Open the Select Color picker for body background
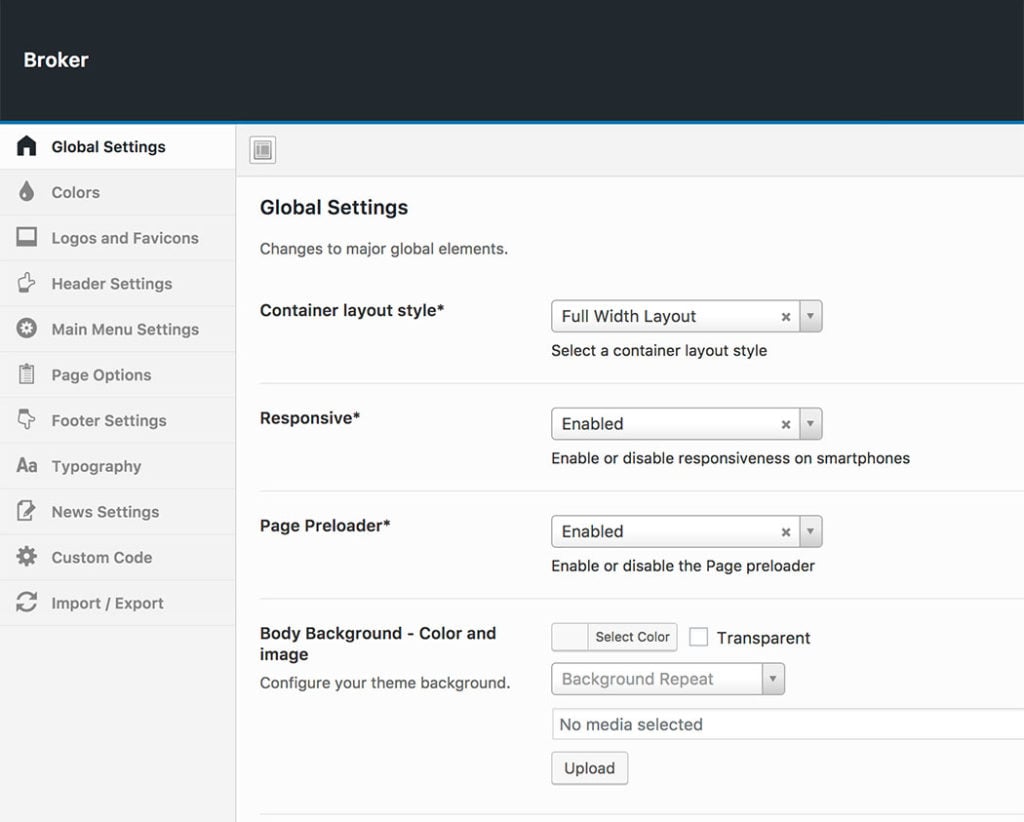The height and width of the screenshot is (822, 1024). (614, 637)
